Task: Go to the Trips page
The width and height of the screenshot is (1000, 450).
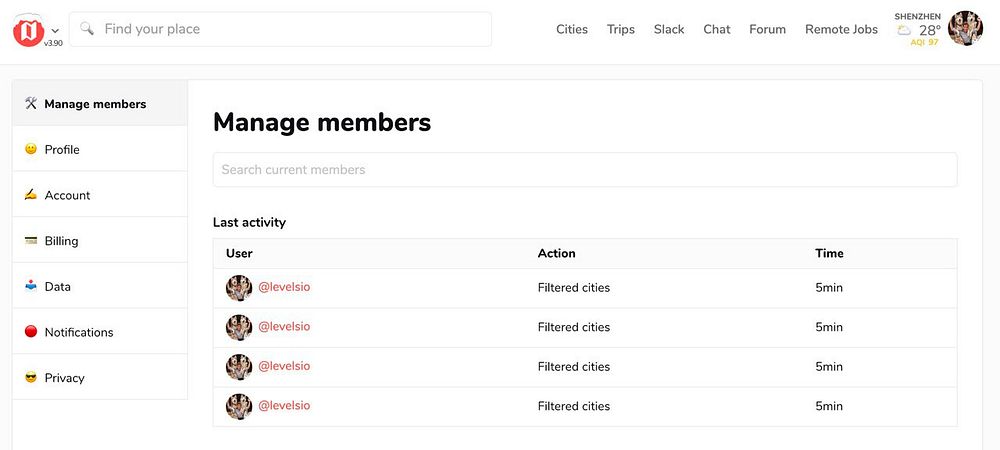Action: click(x=620, y=29)
